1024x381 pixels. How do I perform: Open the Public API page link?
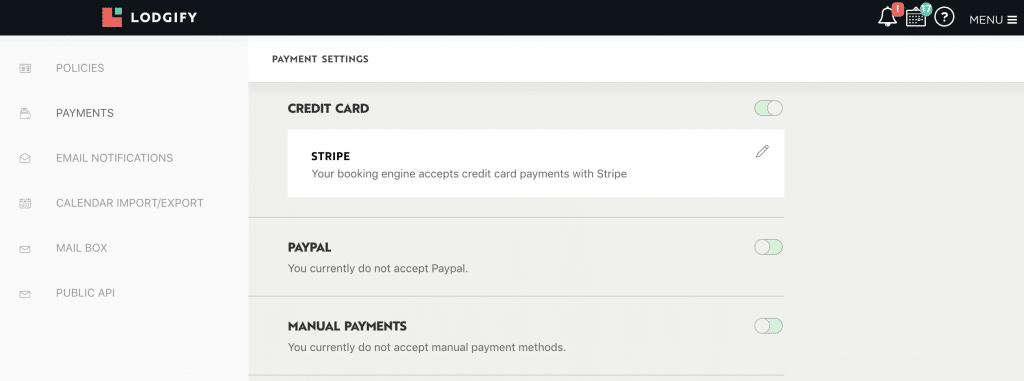click(x=85, y=293)
